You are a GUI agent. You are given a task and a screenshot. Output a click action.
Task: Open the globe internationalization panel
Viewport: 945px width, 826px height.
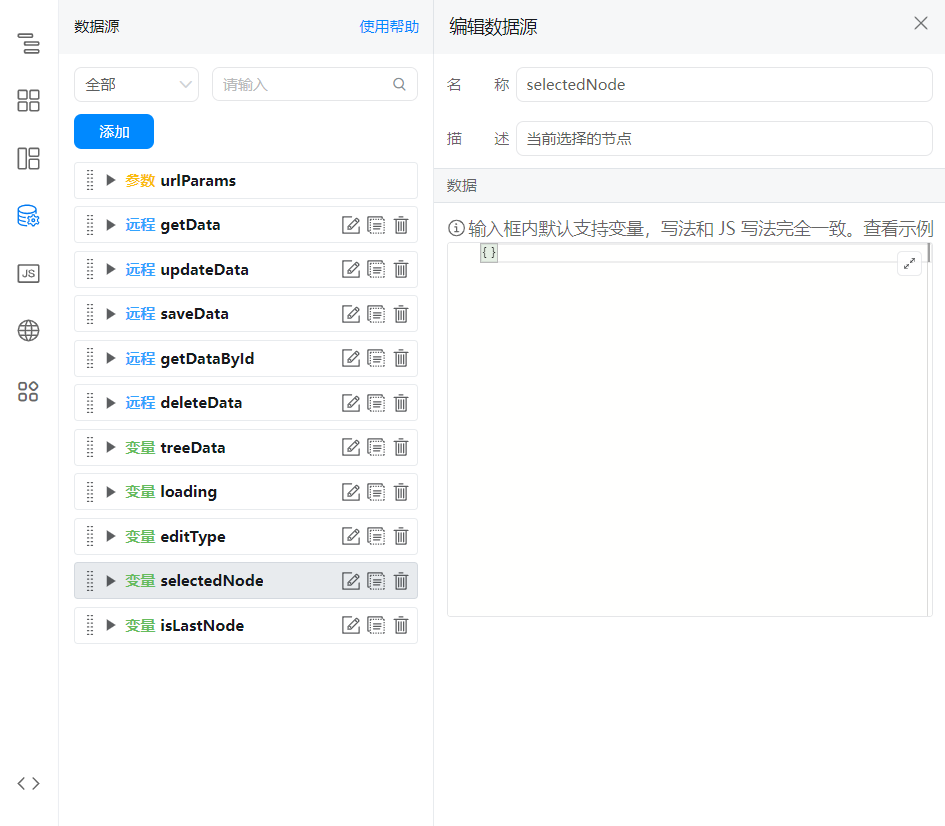click(28, 330)
